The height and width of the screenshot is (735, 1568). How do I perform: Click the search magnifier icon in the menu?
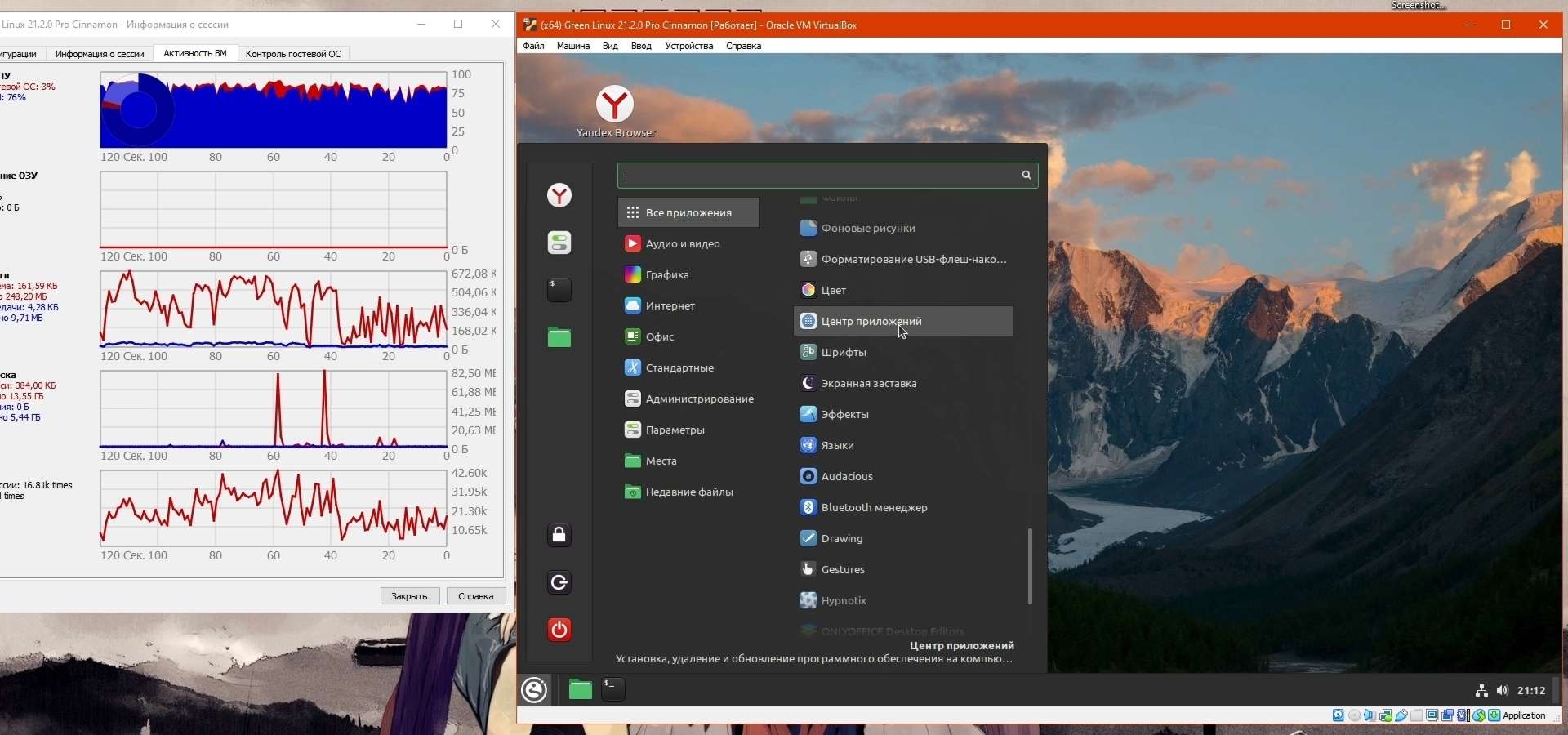tap(1027, 176)
